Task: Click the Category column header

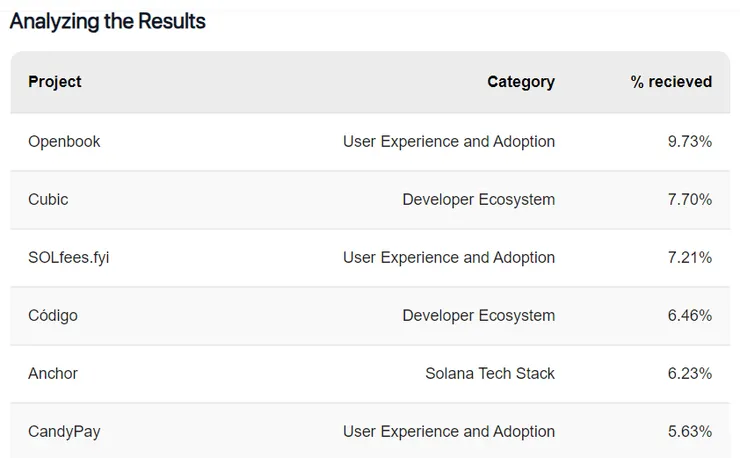Action: [x=520, y=82]
